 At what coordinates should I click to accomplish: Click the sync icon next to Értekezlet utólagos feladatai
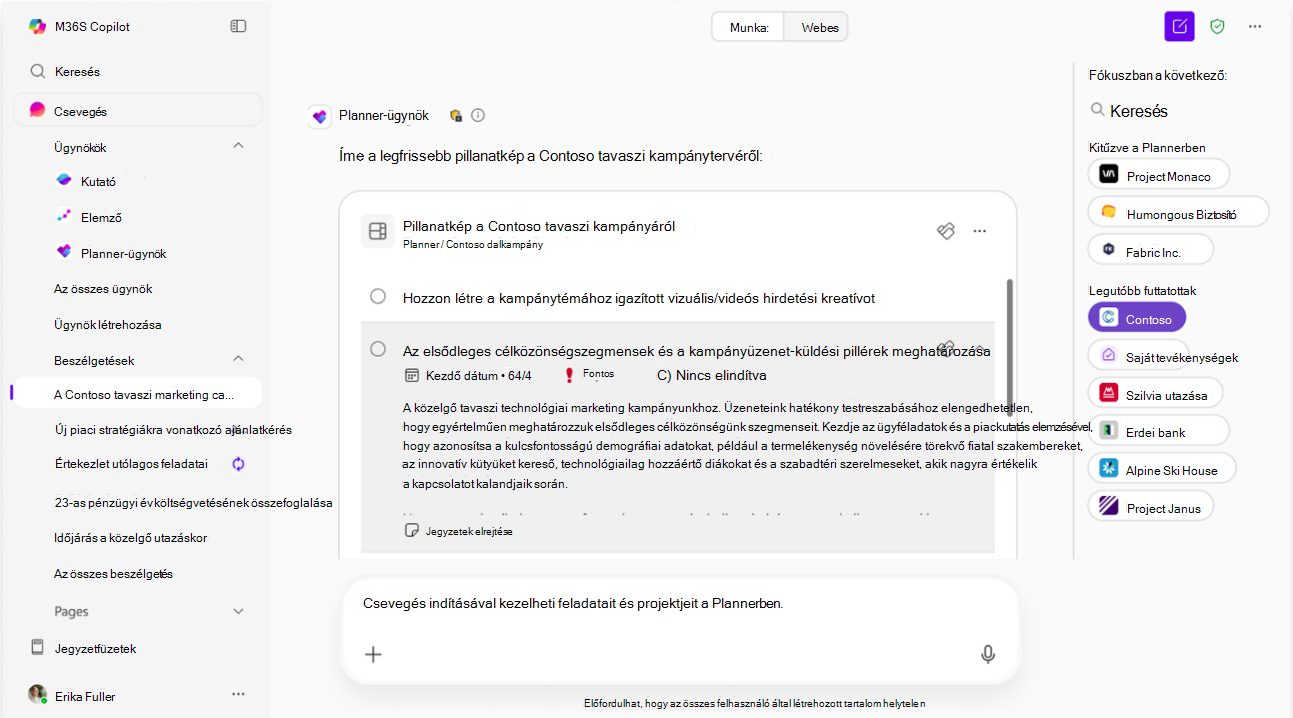238,464
